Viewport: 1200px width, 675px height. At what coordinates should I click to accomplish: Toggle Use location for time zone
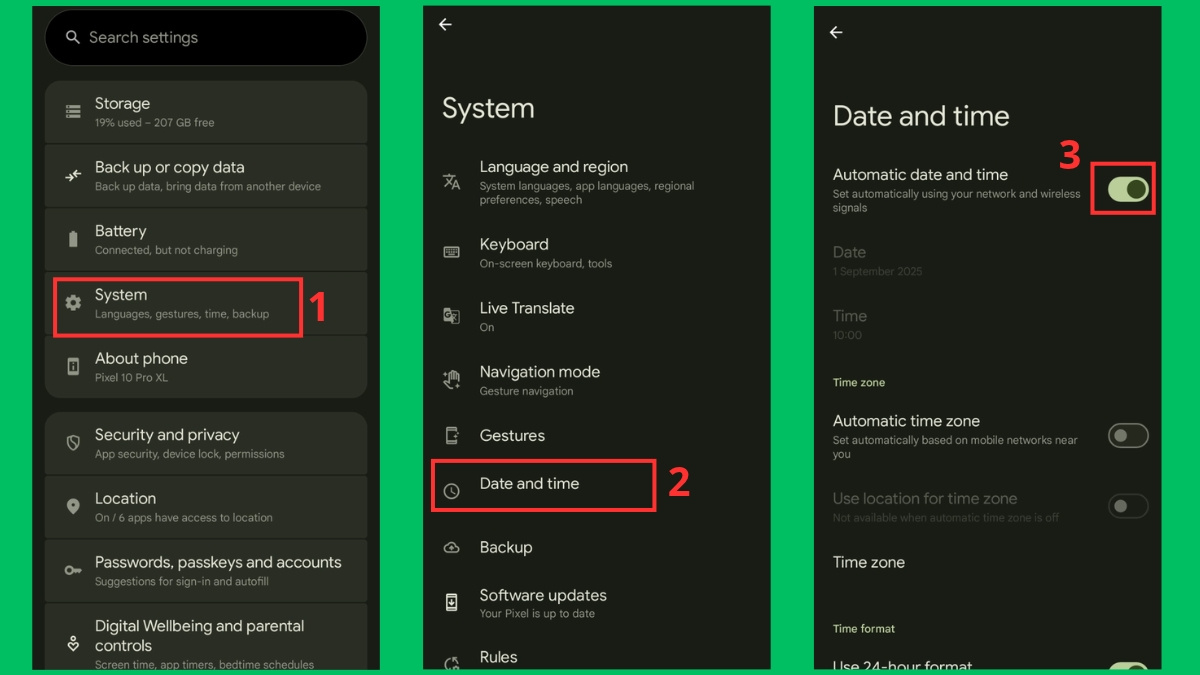1128,506
